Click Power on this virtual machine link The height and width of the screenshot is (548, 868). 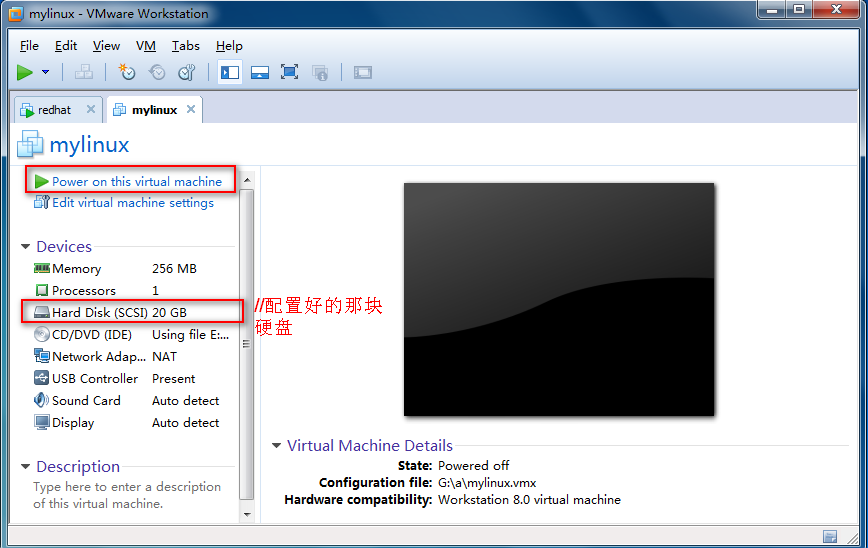click(x=137, y=182)
